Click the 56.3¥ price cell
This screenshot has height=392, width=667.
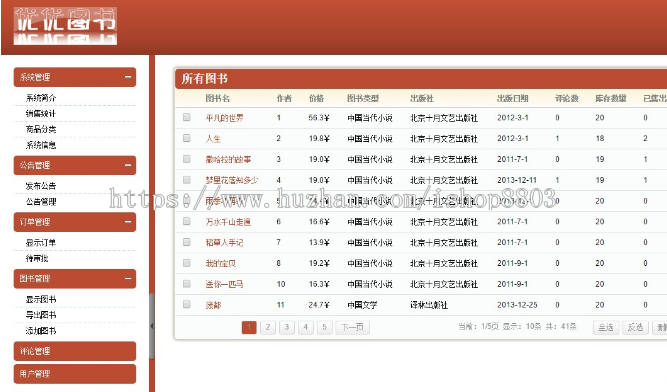(319, 118)
